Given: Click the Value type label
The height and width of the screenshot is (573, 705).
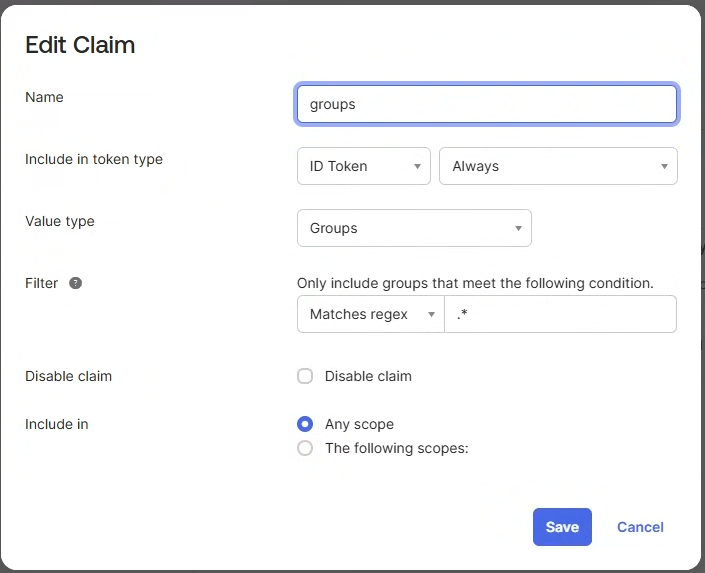Looking at the screenshot, I should (x=60, y=221).
